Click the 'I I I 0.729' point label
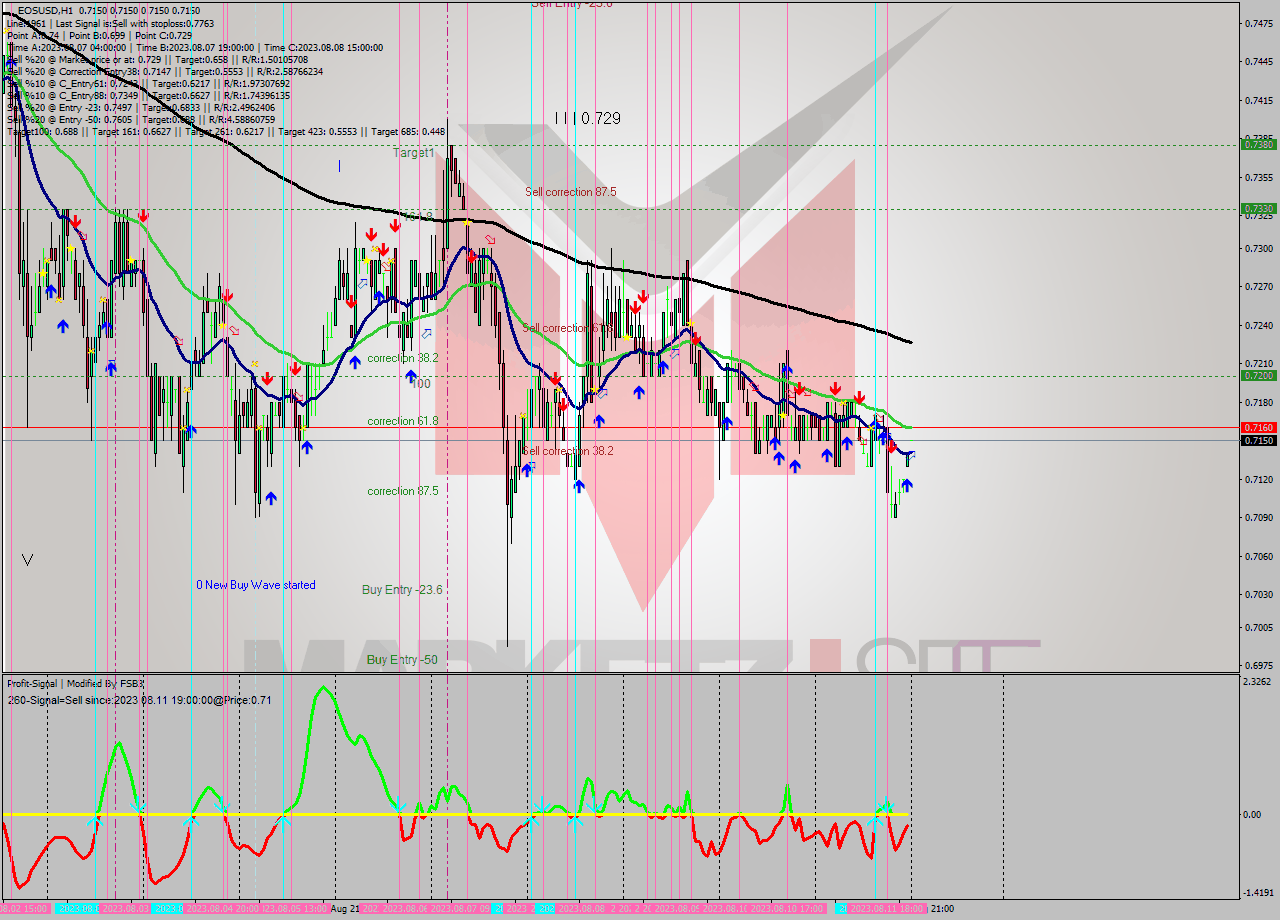The image size is (1280, 920). tap(588, 118)
